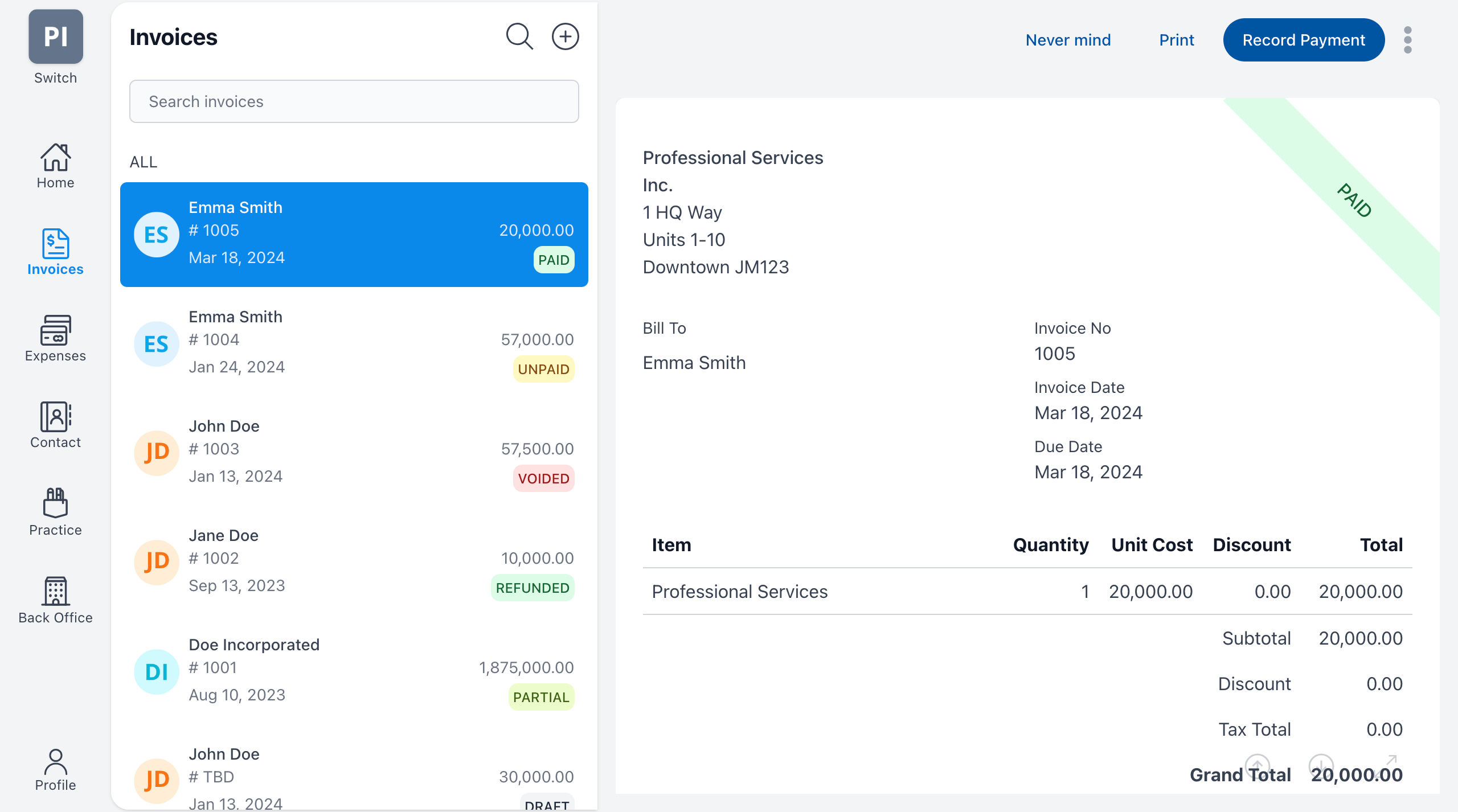Open the three-dot more options menu

pyautogui.click(x=1407, y=40)
